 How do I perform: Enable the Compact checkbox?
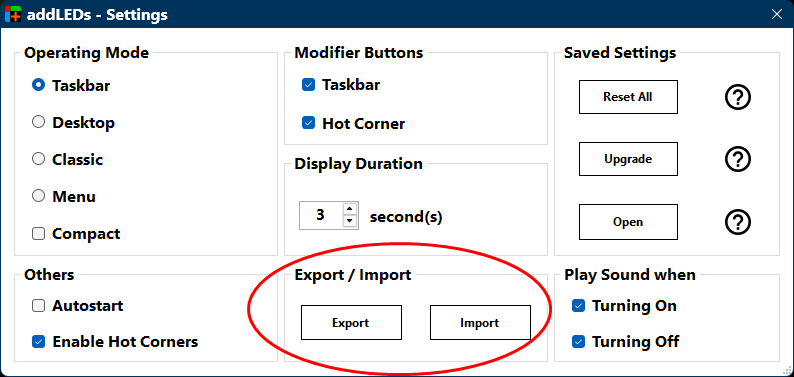(x=38, y=233)
